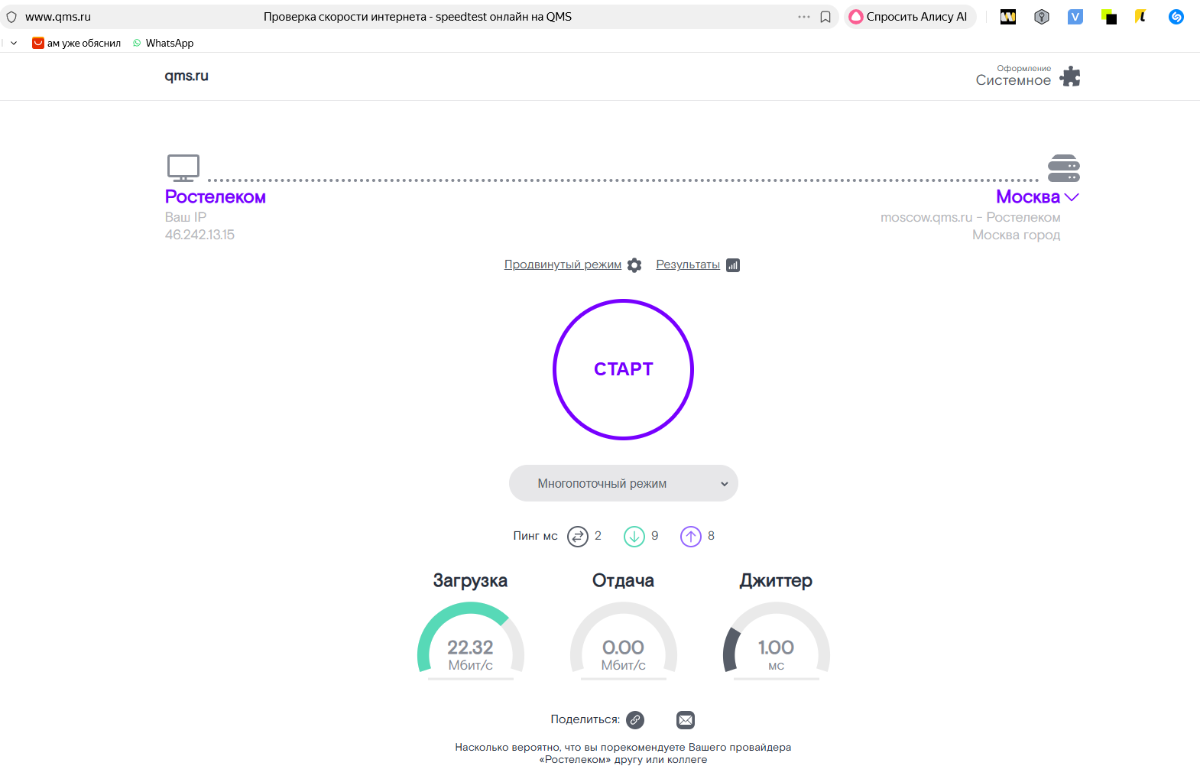Share results via envelope email icon
The height and width of the screenshot is (766, 1200).
[685, 720]
